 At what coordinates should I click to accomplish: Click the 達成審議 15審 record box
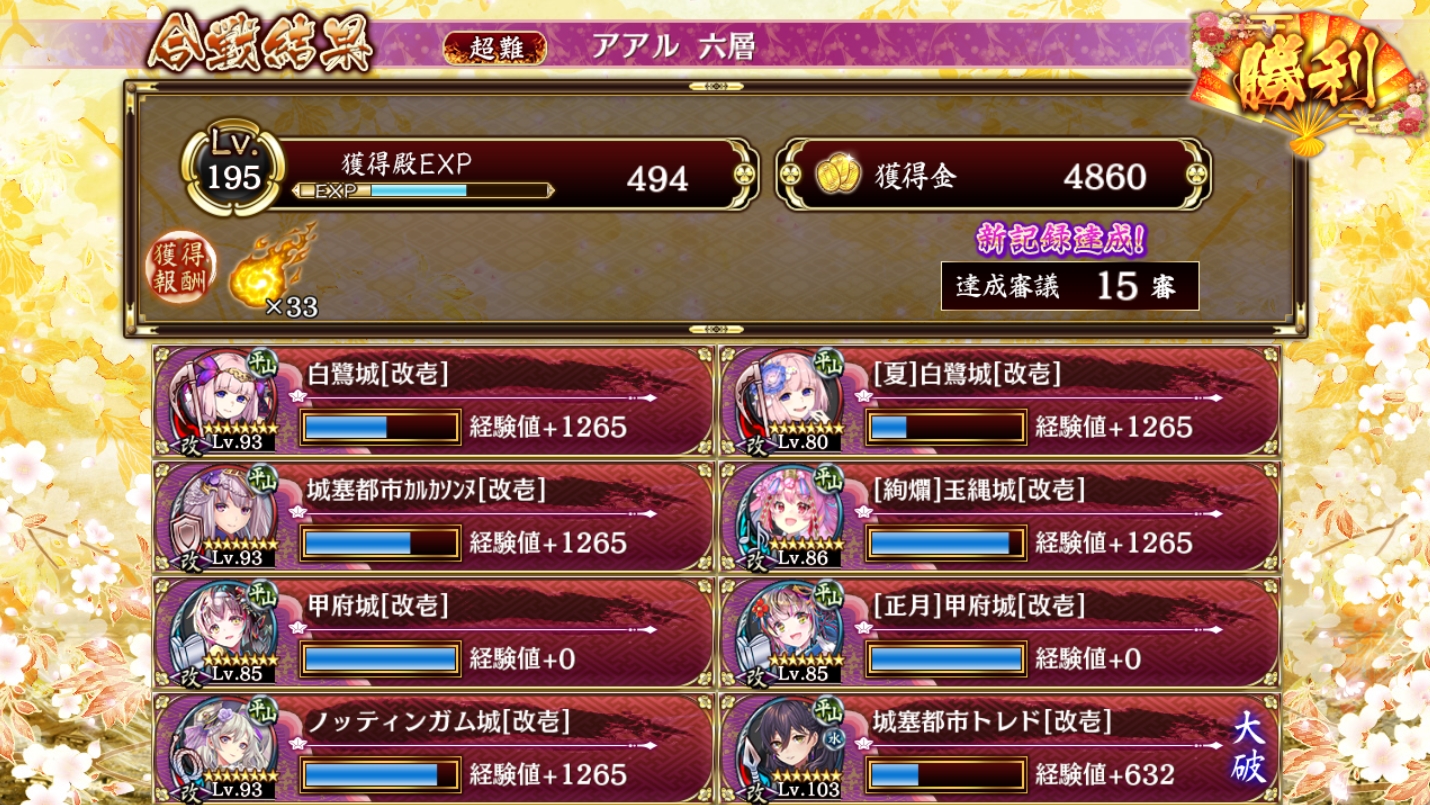pyautogui.click(x=1070, y=286)
